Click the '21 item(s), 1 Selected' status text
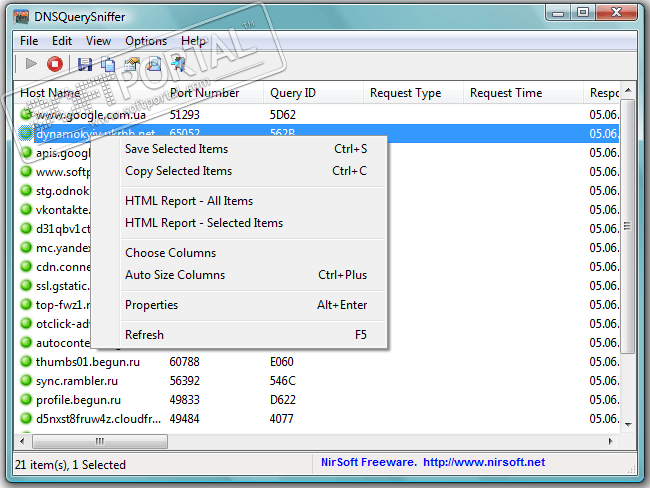The image size is (650, 488). click(70, 465)
